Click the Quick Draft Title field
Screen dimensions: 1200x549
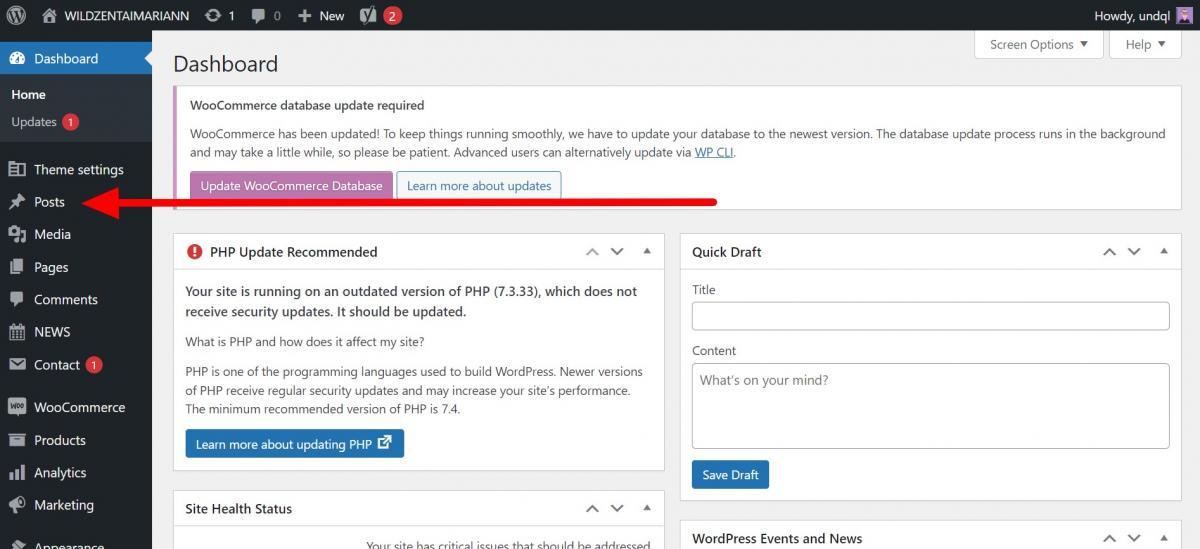click(x=930, y=316)
